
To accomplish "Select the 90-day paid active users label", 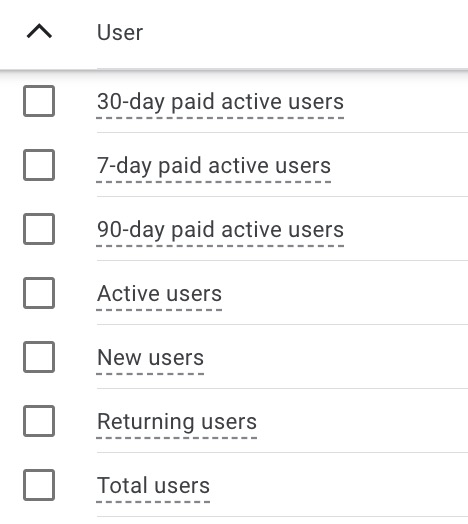I will click(x=220, y=230).
